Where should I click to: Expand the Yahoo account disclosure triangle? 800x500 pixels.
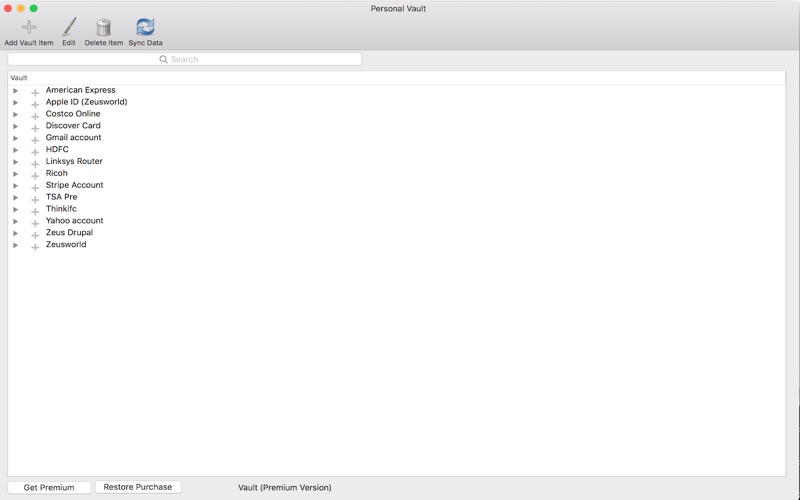(15, 221)
